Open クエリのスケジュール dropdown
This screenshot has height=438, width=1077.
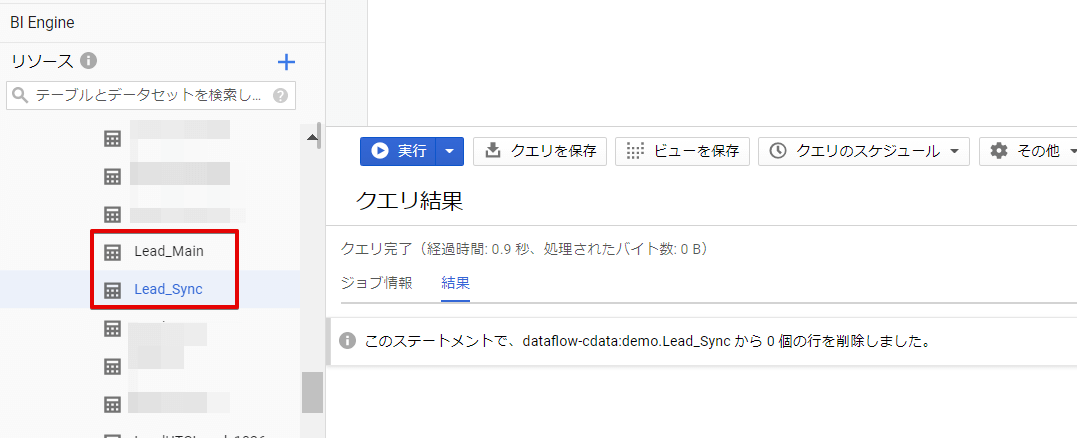[863, 151]
